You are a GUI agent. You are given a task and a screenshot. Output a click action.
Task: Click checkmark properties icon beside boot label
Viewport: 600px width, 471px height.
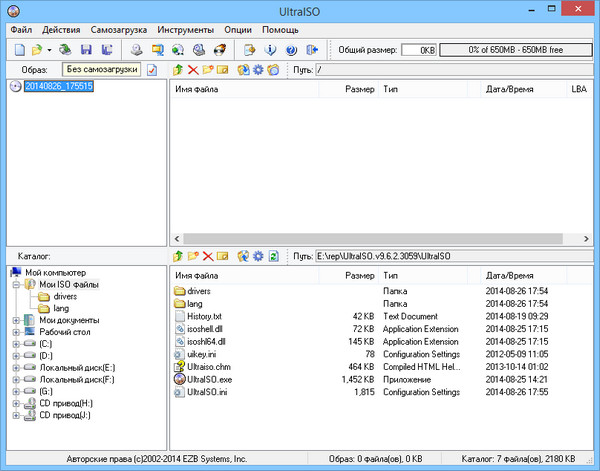[x=152, y=70]
